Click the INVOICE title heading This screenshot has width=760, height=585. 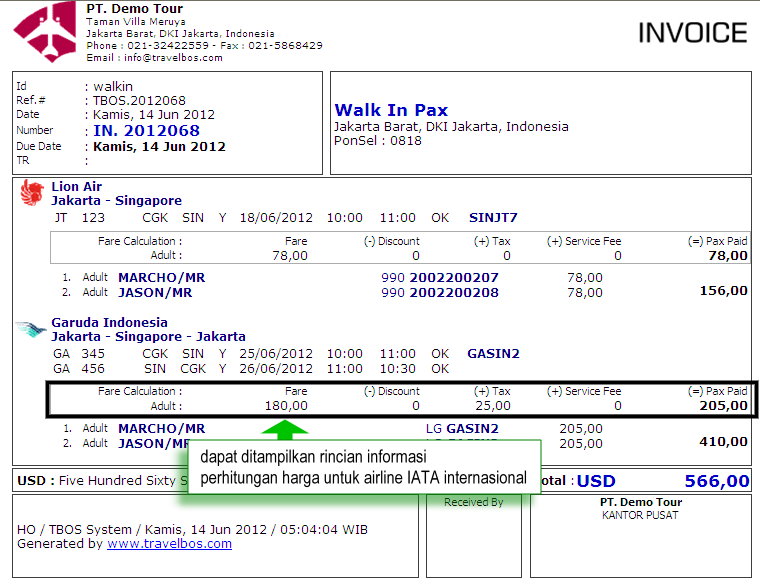click(693, 33)
